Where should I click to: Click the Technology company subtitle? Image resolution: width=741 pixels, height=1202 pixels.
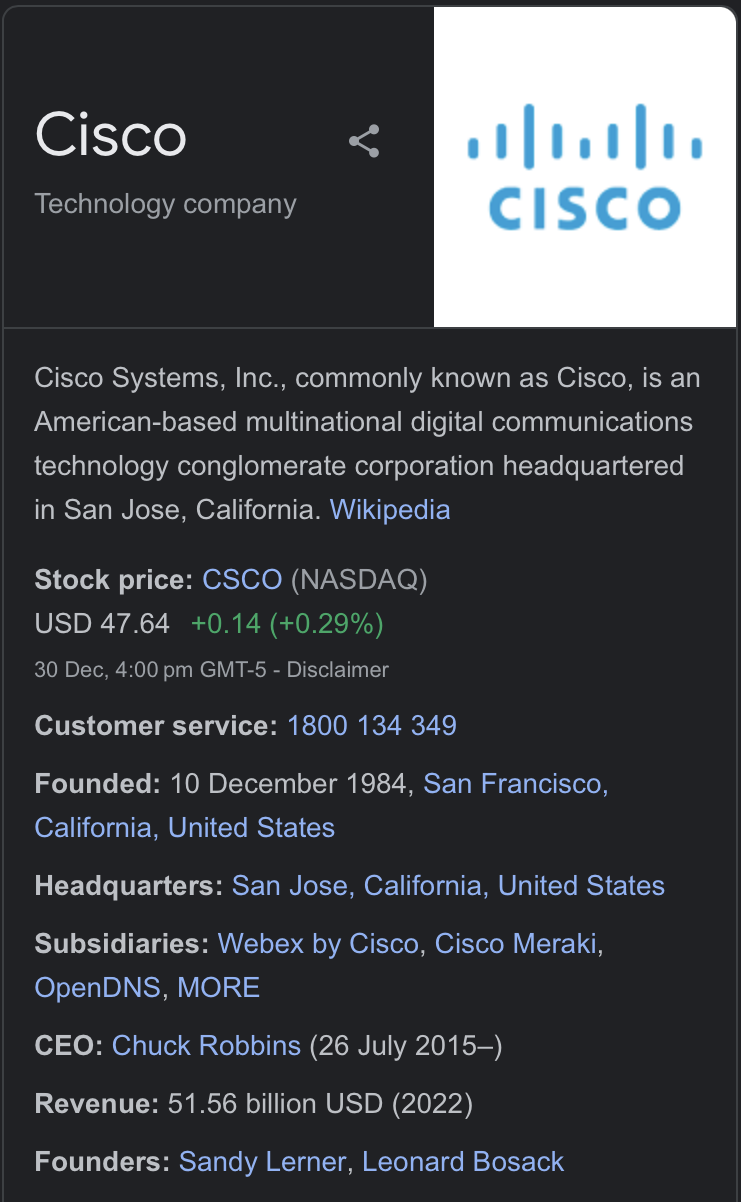[x=165, y=204]
